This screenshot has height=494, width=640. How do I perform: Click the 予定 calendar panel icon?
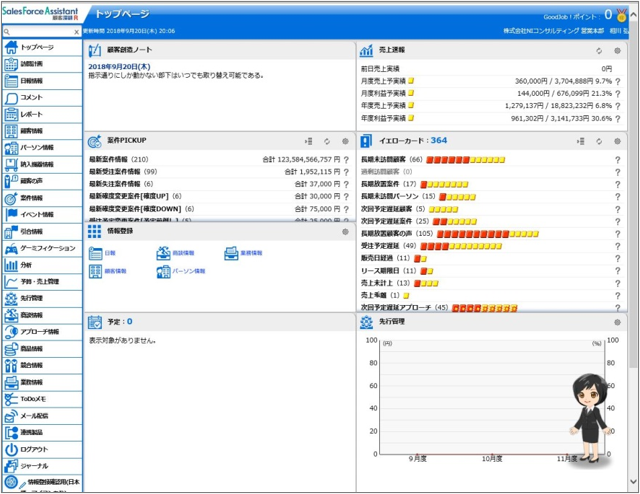click(x=95, y=322)
